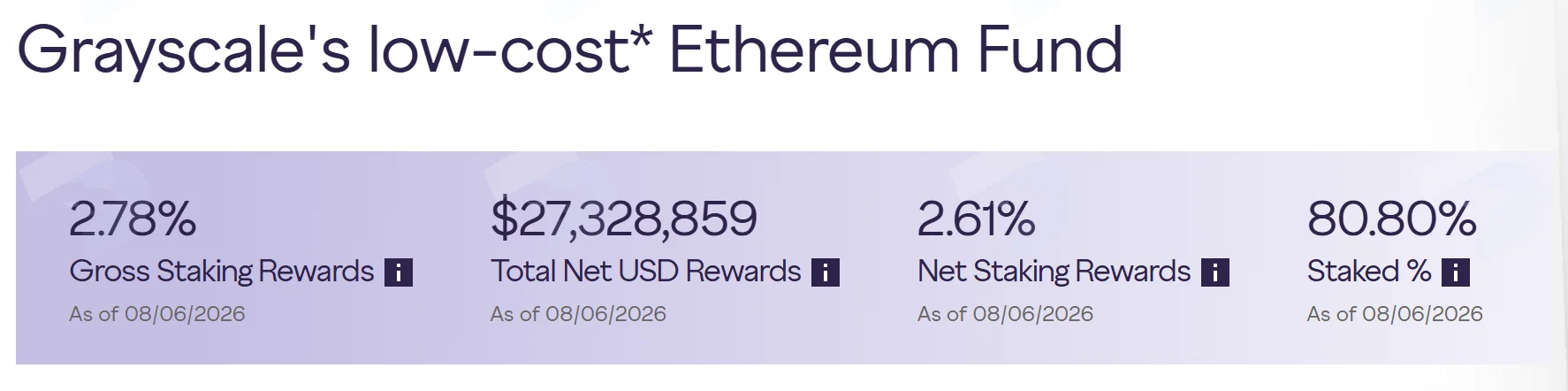Show the Net Staking Rewards info tooltip icon

click(1215, 272)
